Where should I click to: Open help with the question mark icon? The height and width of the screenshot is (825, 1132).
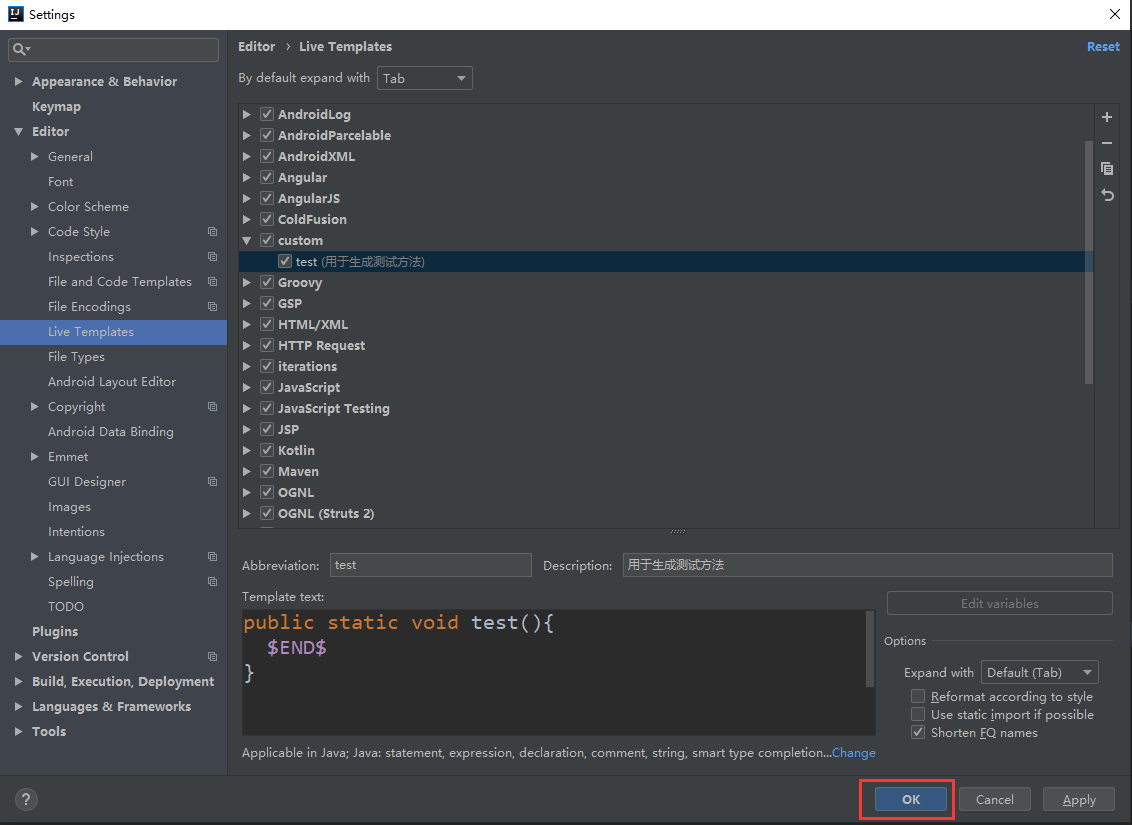26,799
